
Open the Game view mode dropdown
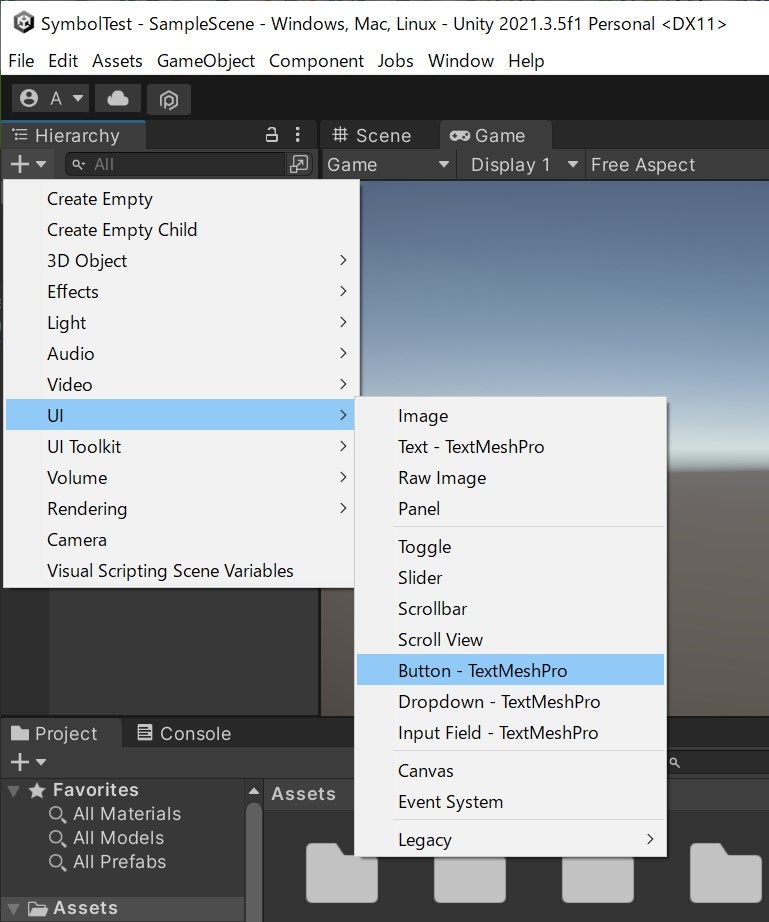[388, 165]
